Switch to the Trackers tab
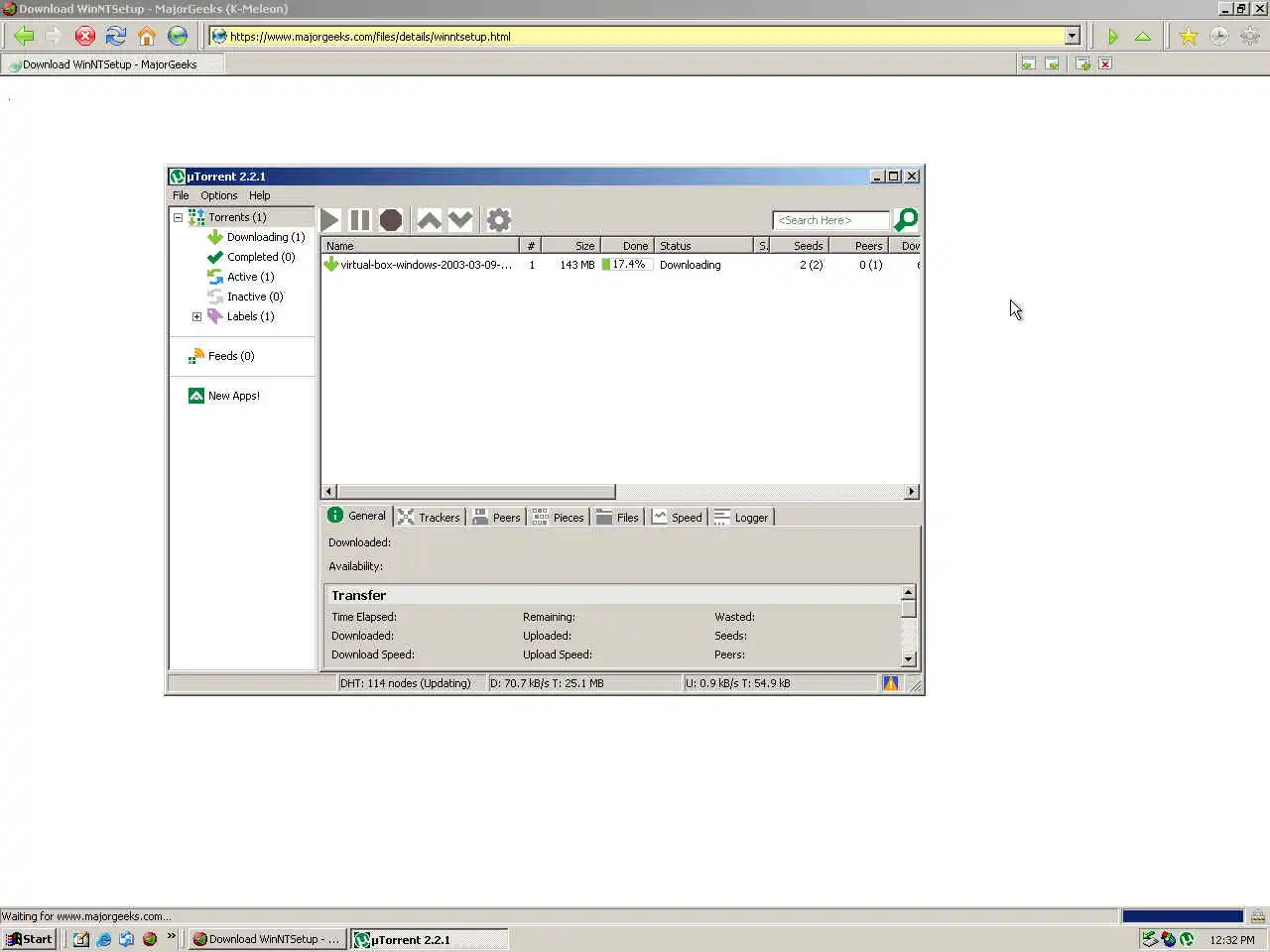Screen dimensions: 1270x952 (x=429, y=517)
